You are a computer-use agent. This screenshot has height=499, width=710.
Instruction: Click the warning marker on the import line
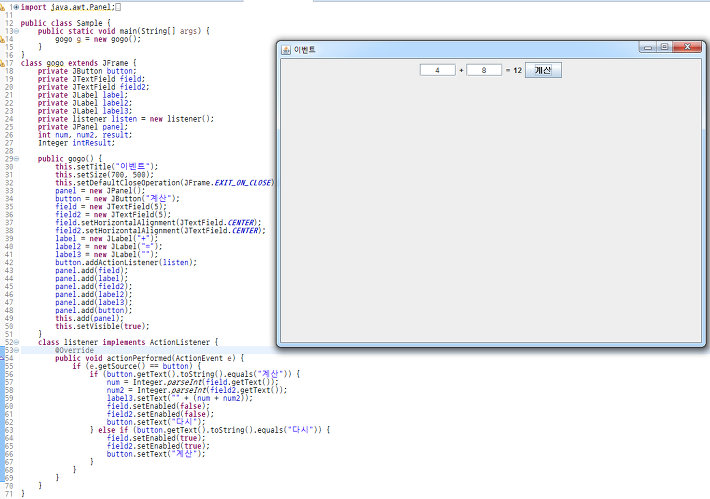pyautogui.click(x=2, y=7)
